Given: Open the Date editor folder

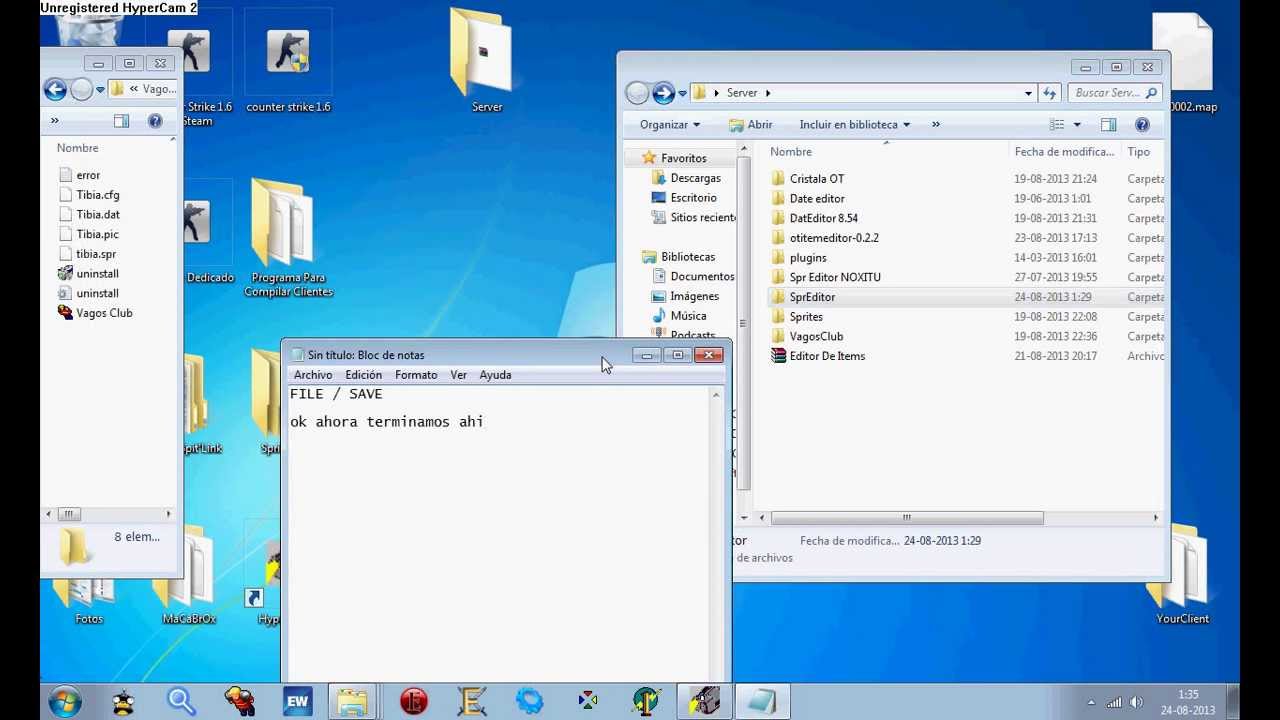Looking at the screenshot, I should [816, 199].
